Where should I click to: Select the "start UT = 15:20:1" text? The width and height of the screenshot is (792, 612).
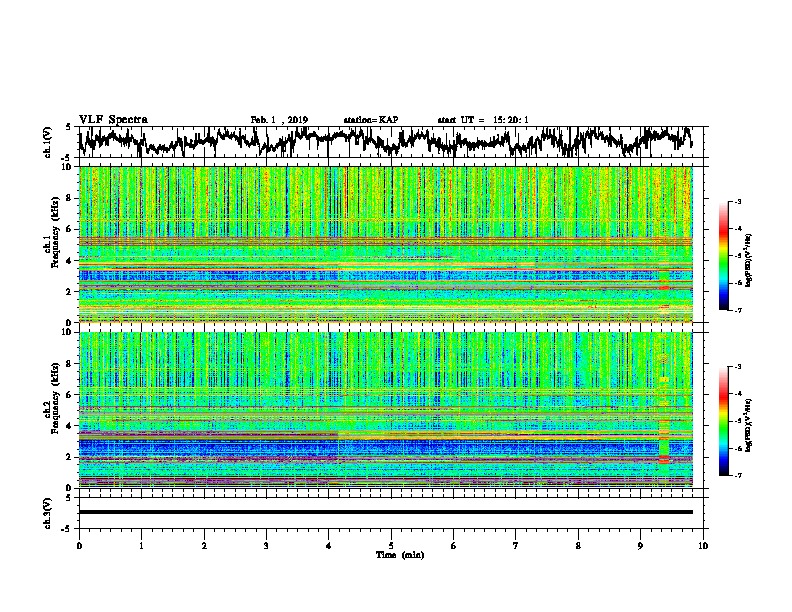pyautogui.click(x=483, y=120)
